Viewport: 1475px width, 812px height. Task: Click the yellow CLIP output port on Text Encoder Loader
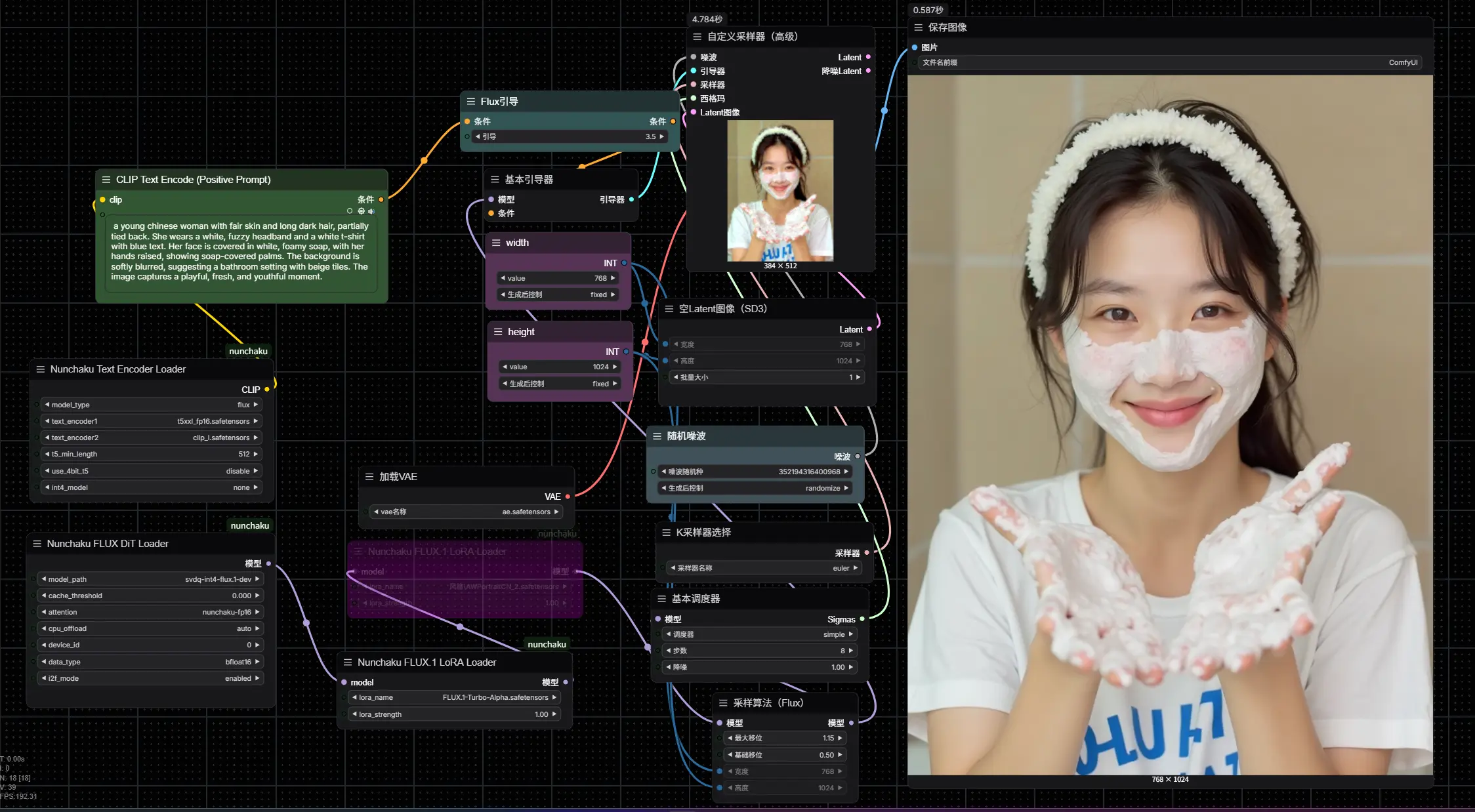(267, 390)
